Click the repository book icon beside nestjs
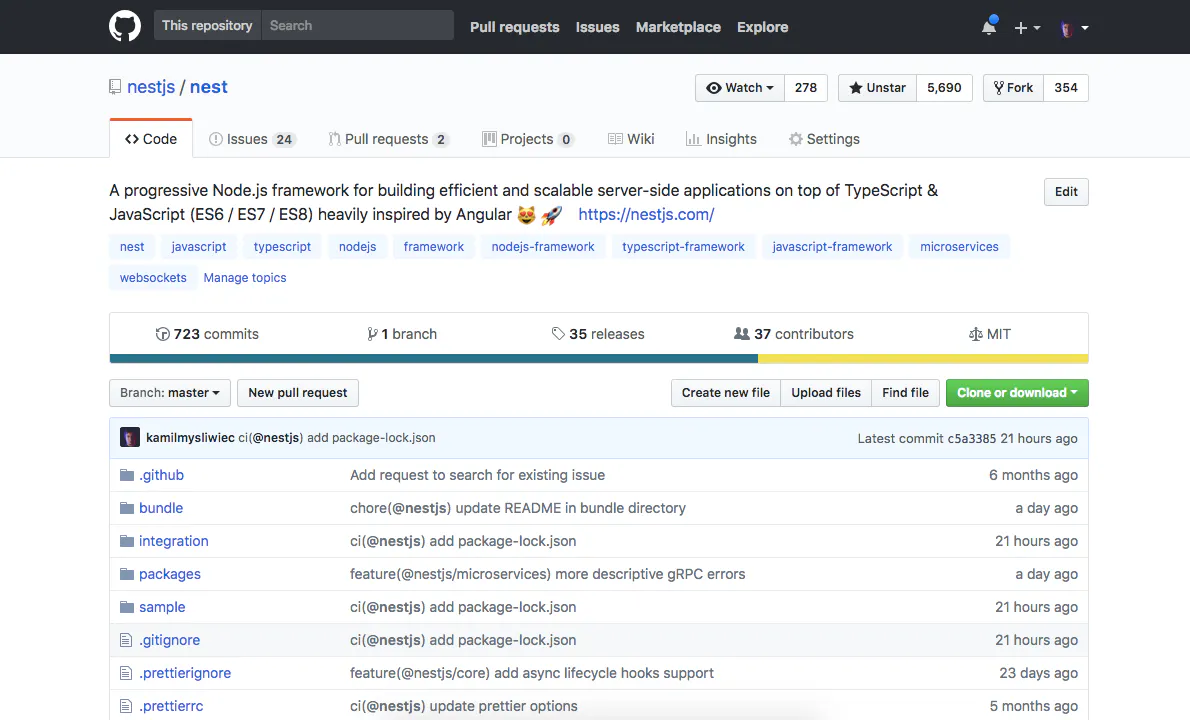This screenshot has width=1190, height=720. pos(115,87)
